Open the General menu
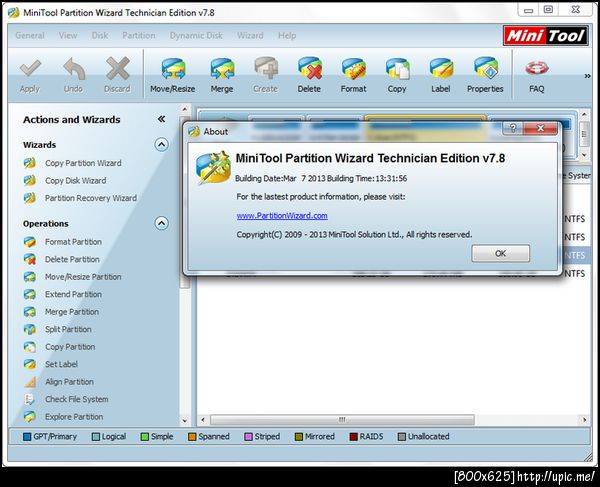The height and width of the screenshot is (487, 600). [x=30, y=36]
